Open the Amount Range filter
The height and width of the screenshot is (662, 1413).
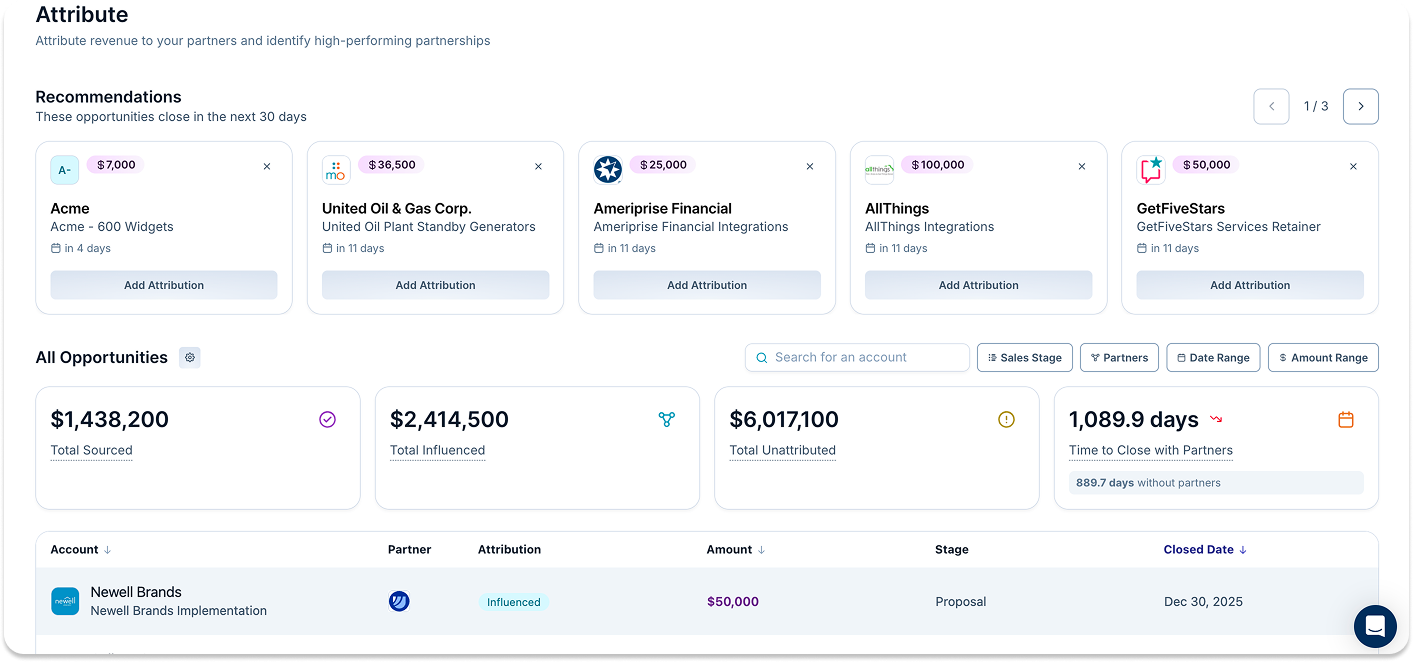(1323, 358)
